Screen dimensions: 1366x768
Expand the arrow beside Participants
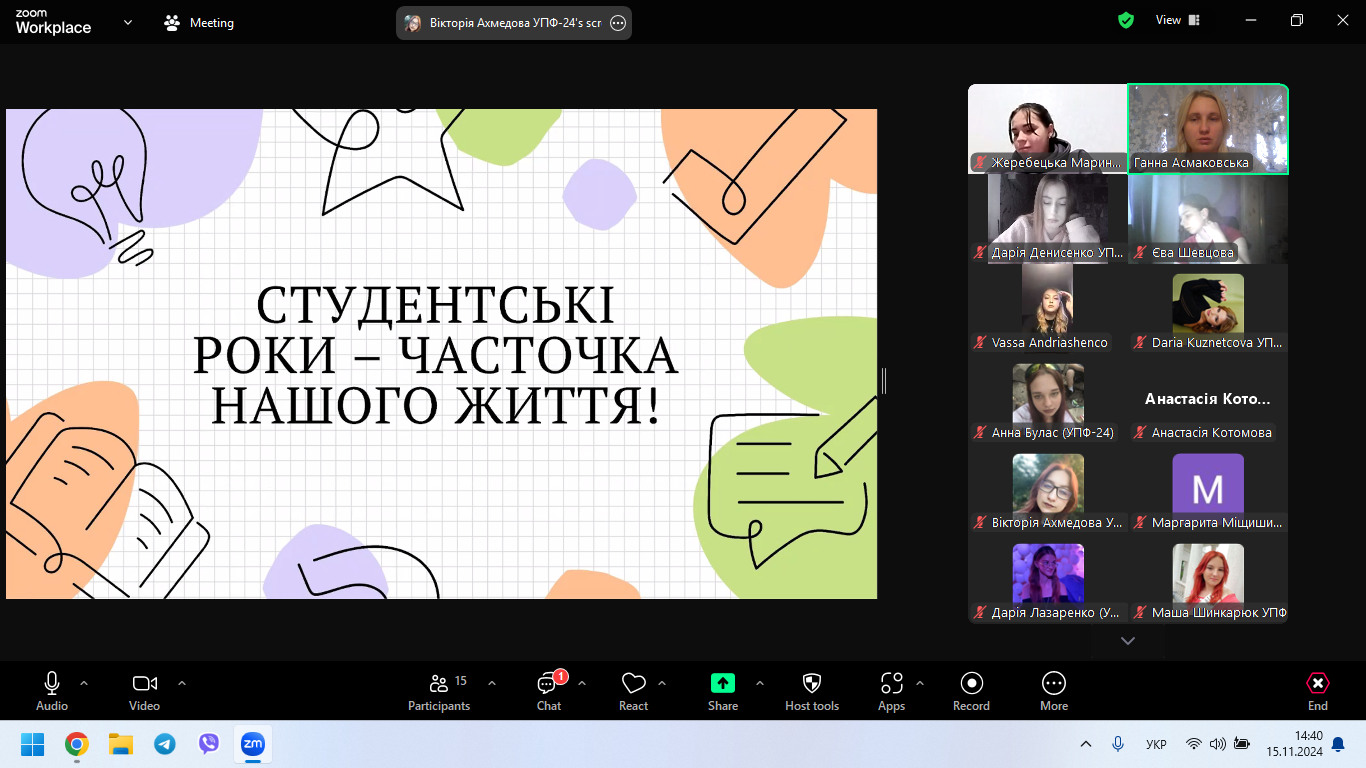point(492,683)
